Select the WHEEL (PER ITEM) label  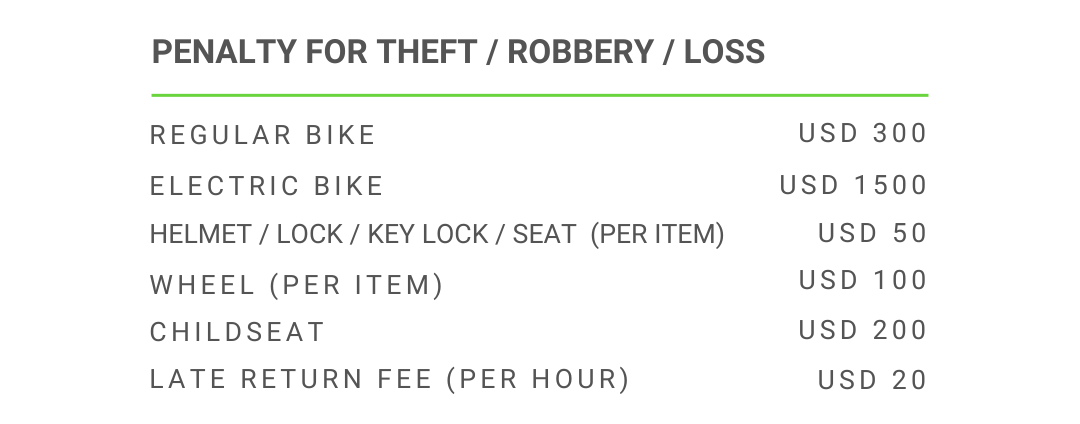[296, 285]
